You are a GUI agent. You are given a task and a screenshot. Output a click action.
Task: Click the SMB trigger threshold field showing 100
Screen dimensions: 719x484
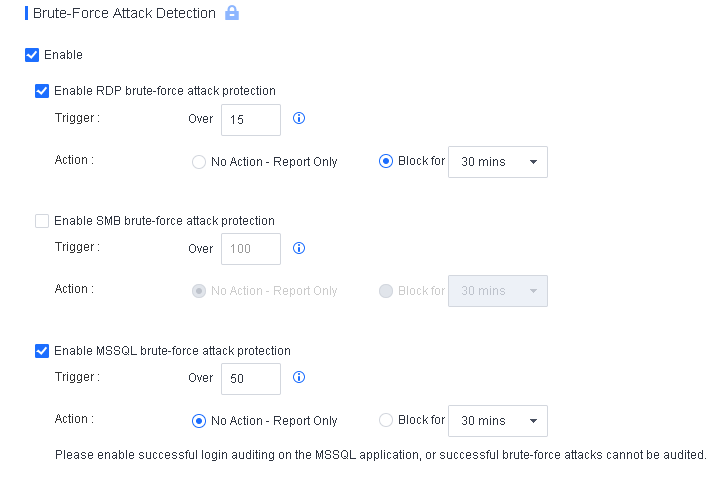[250, 249]
